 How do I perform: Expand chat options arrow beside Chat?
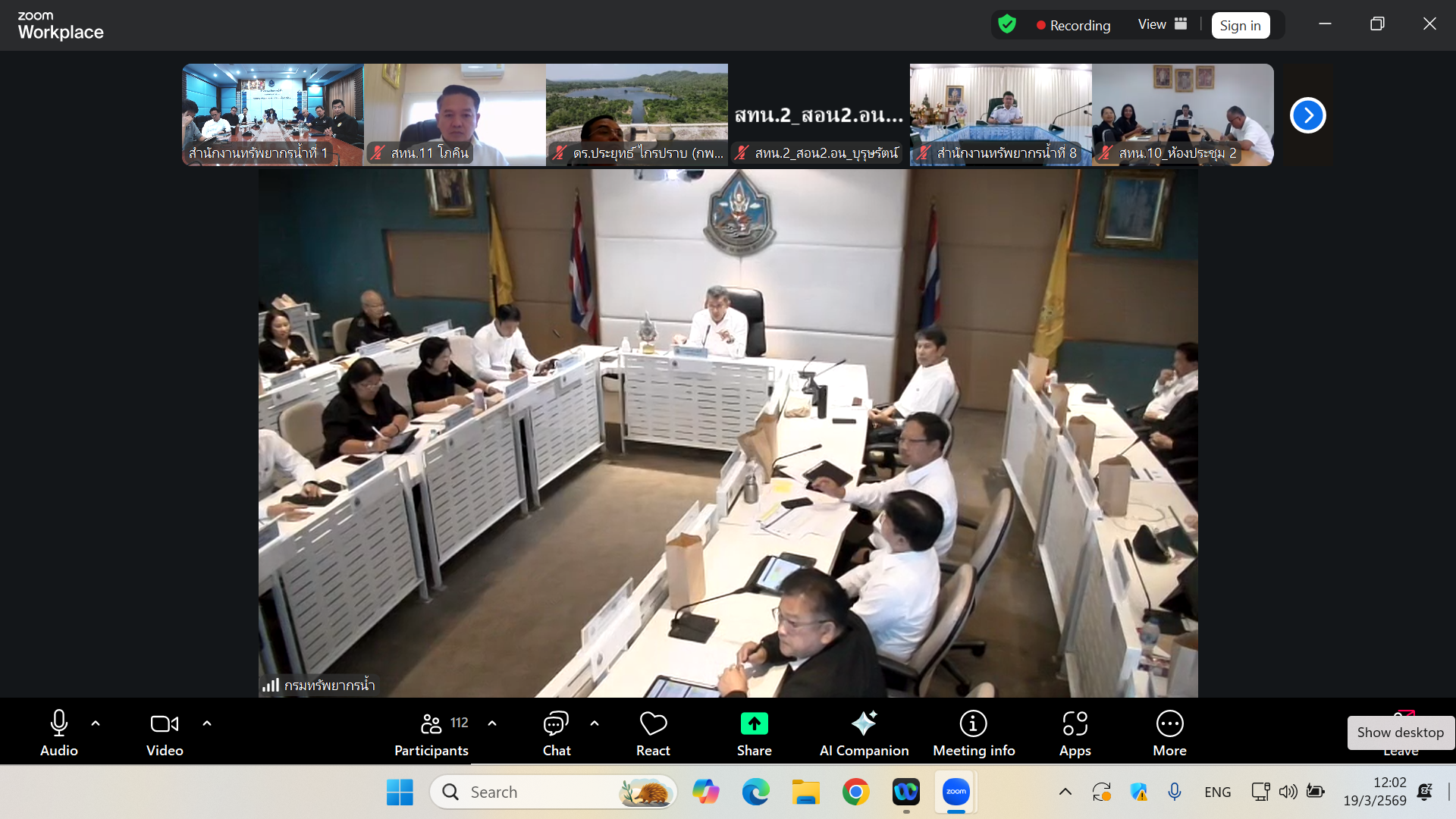pyautogui.click(x=595, y=723)
